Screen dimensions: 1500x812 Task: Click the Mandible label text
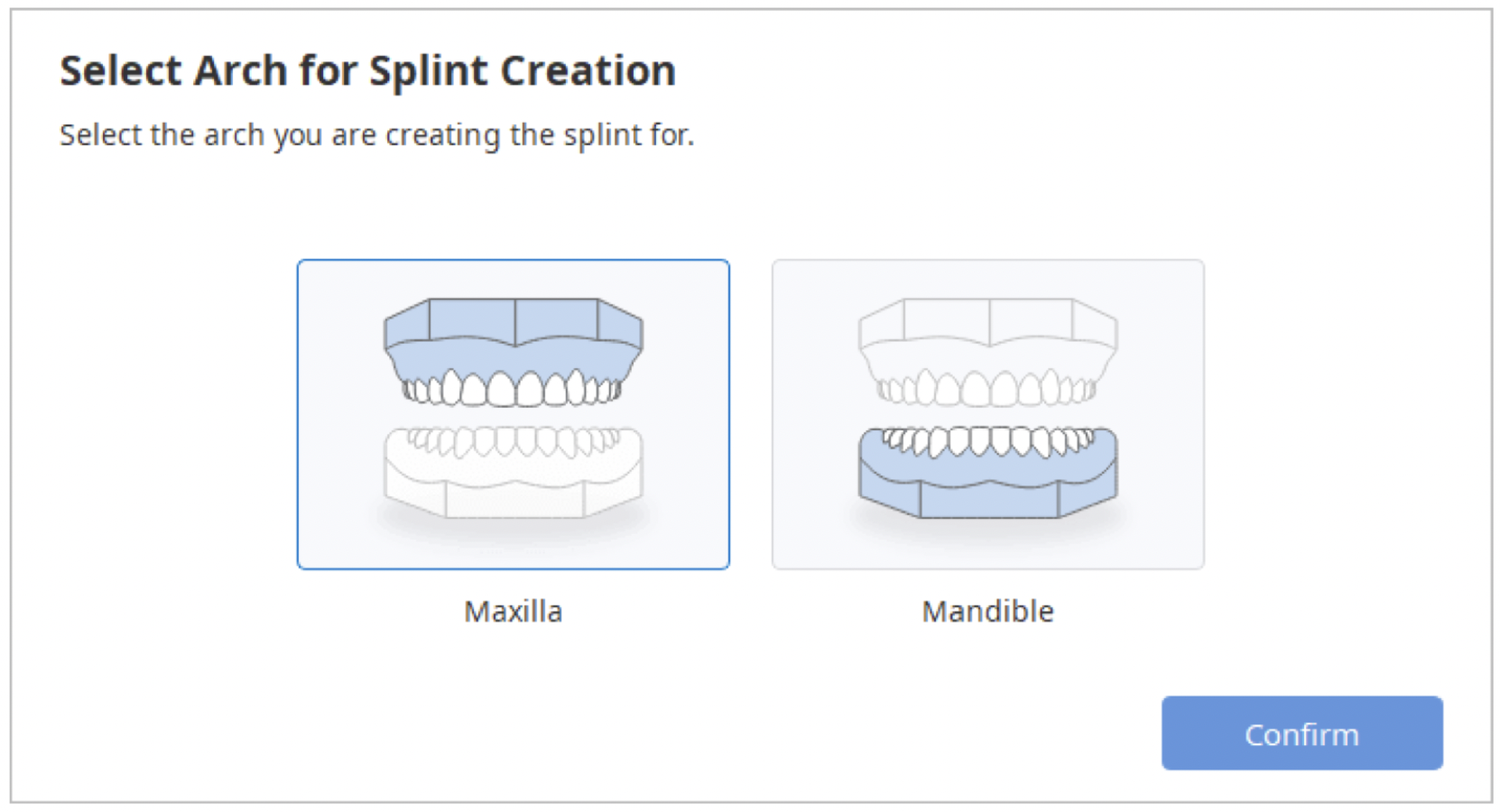(x=986, y=611)
